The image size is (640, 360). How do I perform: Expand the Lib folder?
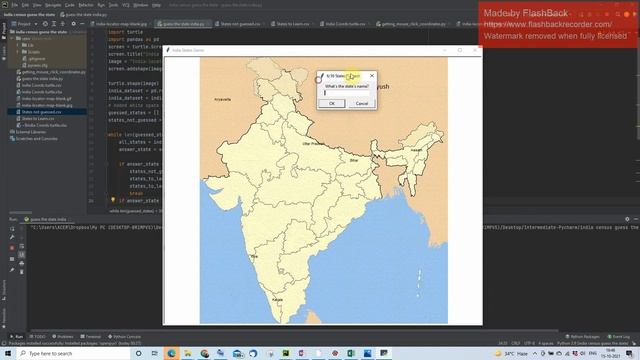[x=18, y=45]
